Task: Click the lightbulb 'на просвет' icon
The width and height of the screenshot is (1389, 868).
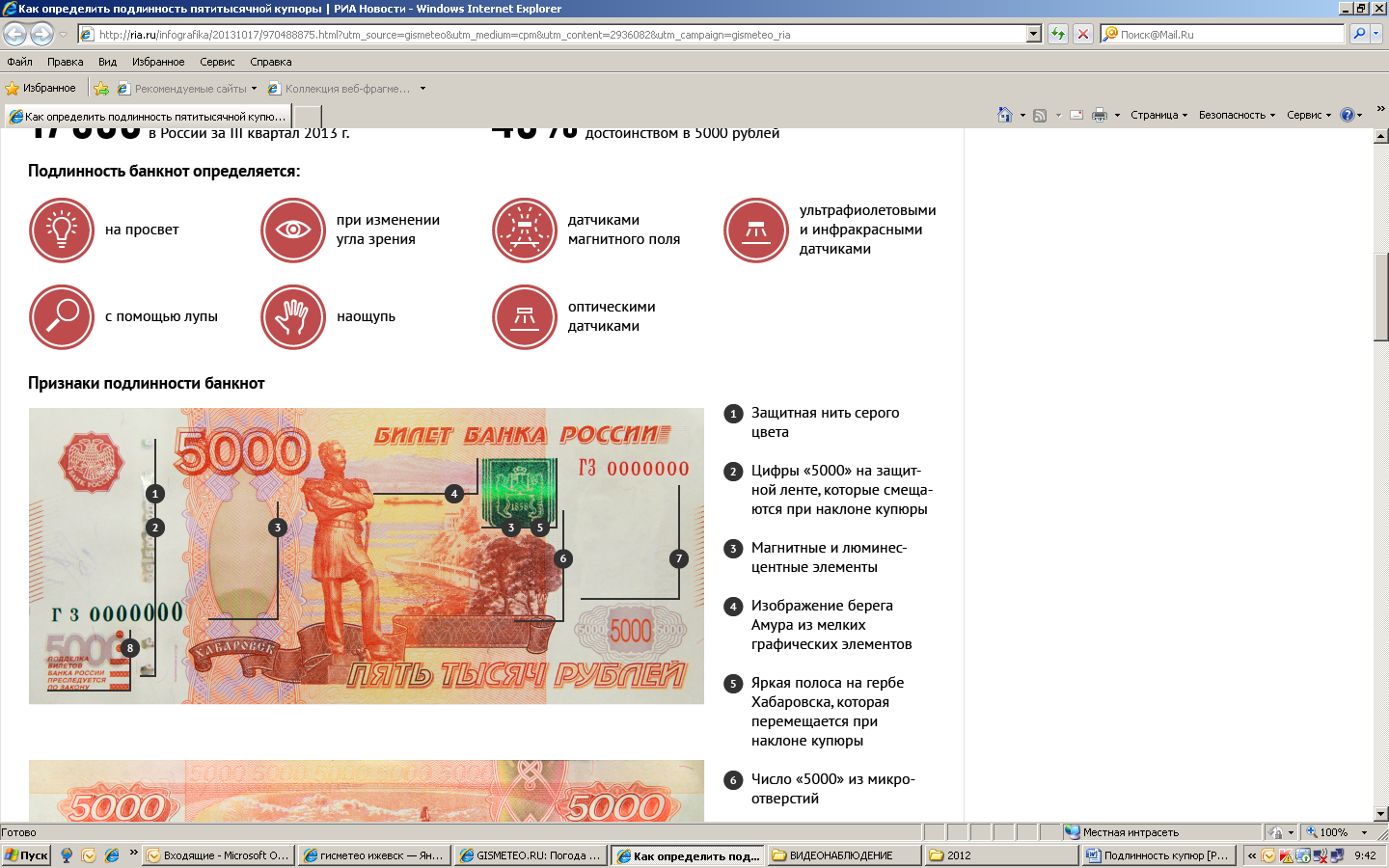Action: (62, 230)
